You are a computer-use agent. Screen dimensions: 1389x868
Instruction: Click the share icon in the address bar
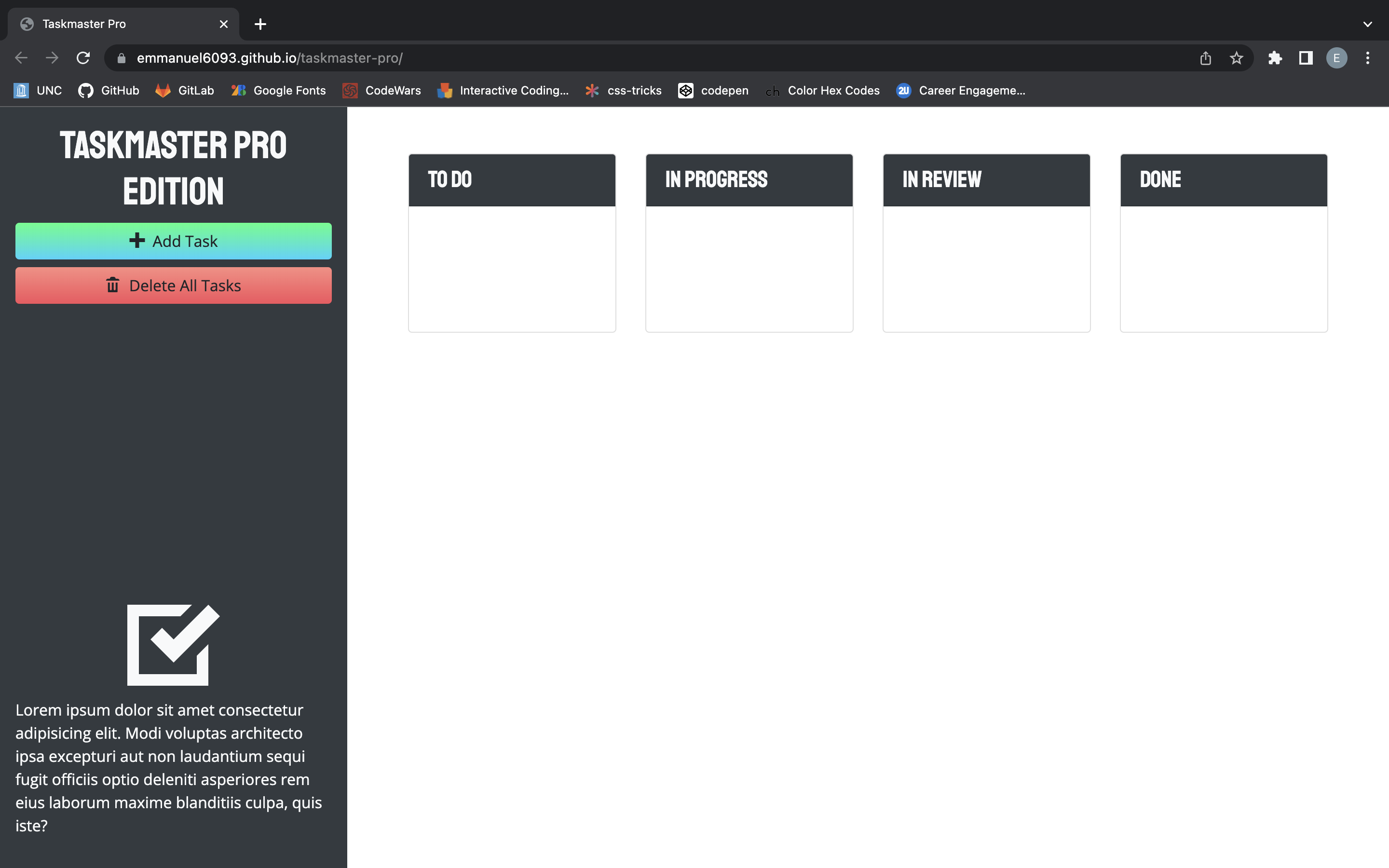1205,57
